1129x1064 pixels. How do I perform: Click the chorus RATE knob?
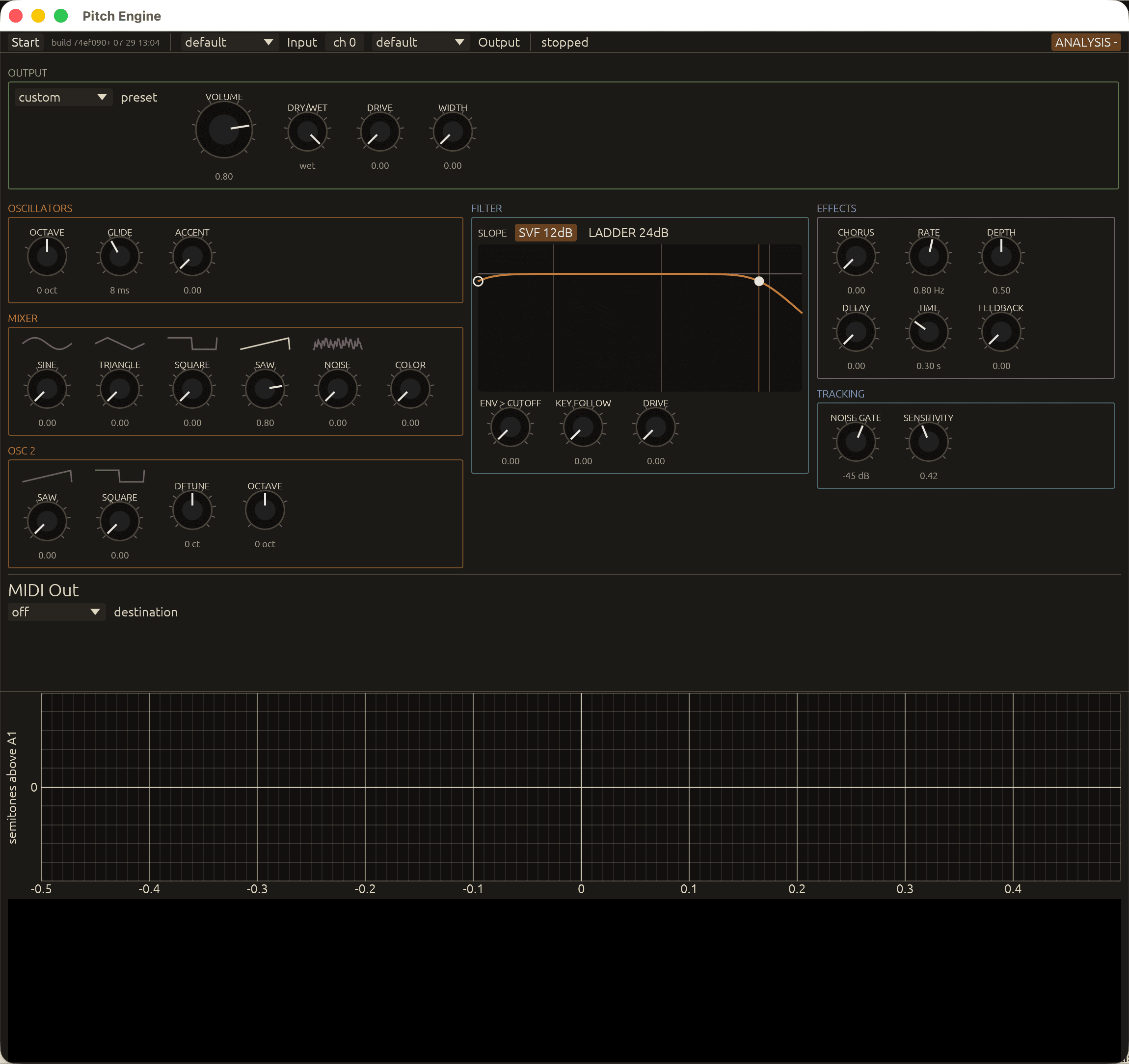[929, 257]
